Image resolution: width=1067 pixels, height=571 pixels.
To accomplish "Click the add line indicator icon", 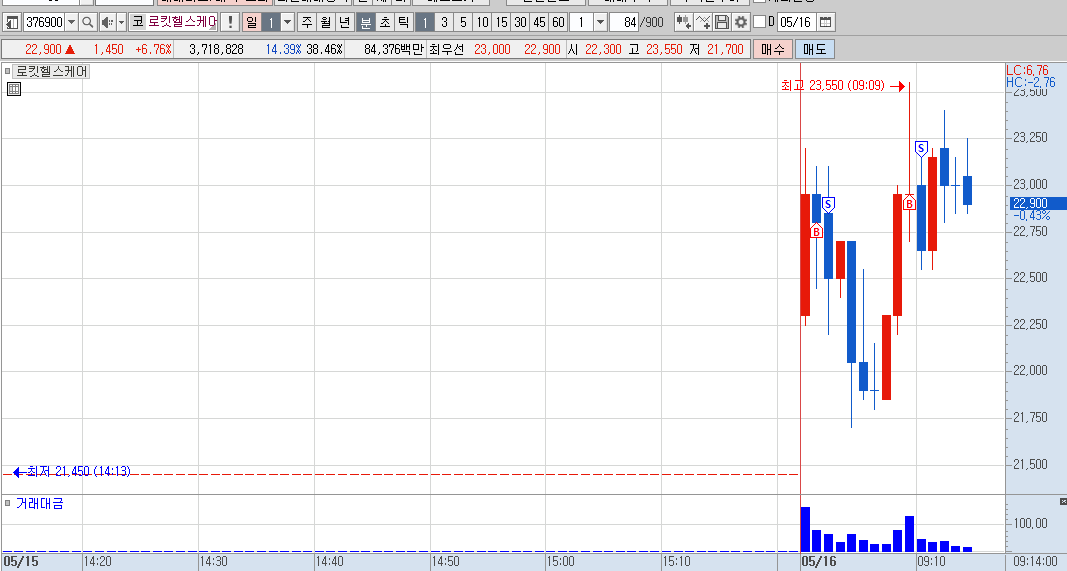I will click(703, 22).
